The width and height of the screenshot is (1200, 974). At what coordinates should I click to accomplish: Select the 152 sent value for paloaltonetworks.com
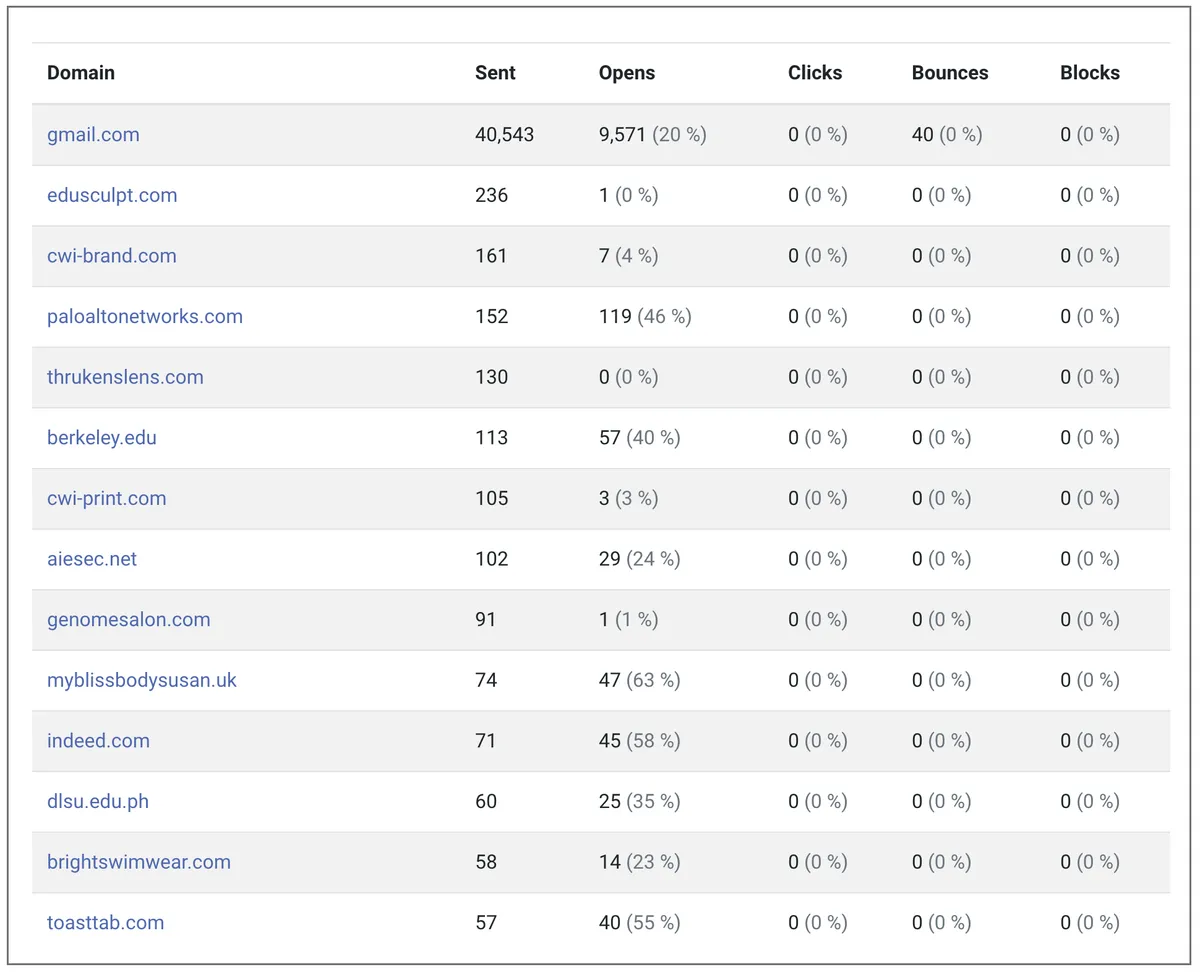pyautogui.click(x=492, y=316)
